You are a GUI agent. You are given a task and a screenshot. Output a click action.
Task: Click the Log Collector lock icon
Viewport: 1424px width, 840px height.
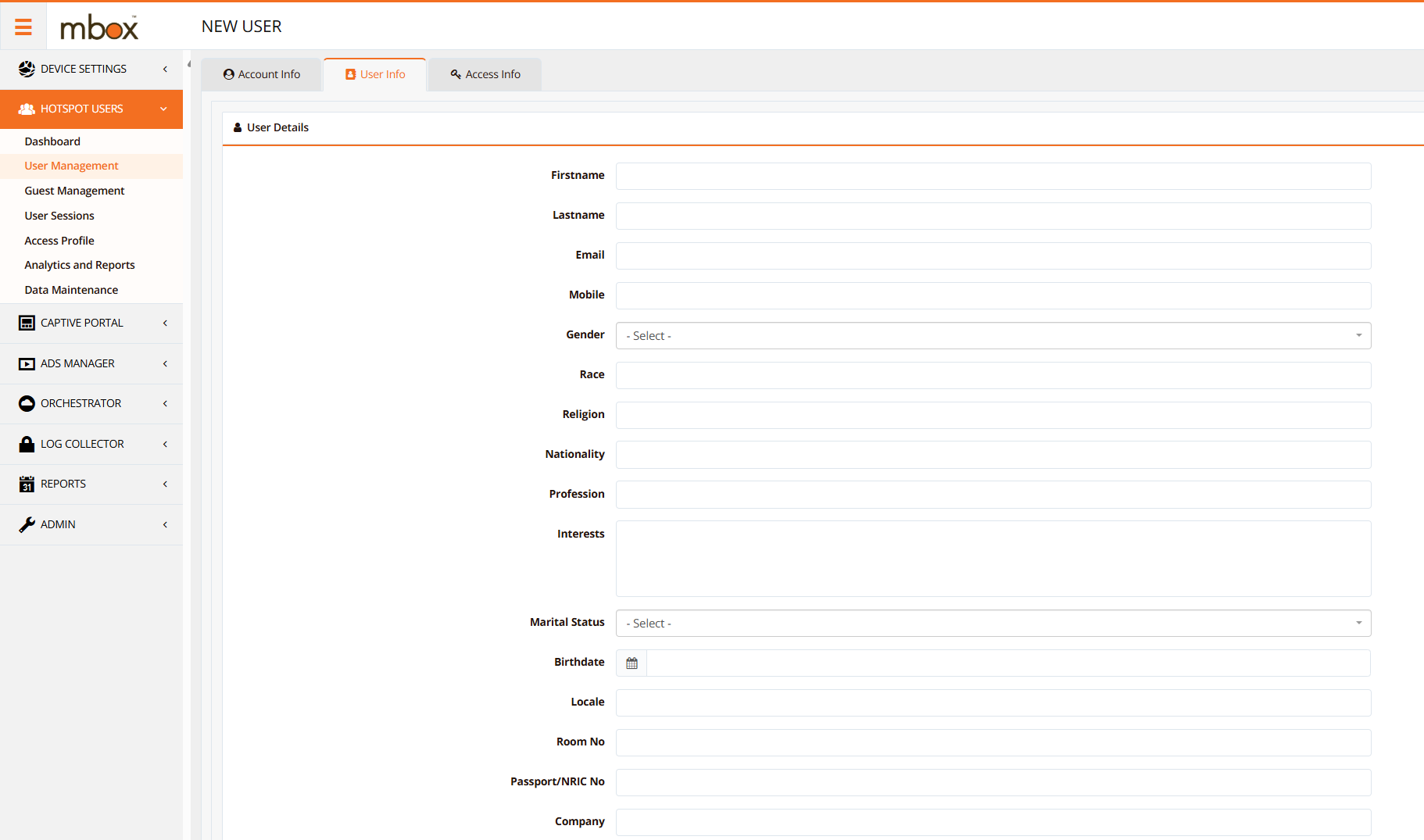tap(27, 444)
